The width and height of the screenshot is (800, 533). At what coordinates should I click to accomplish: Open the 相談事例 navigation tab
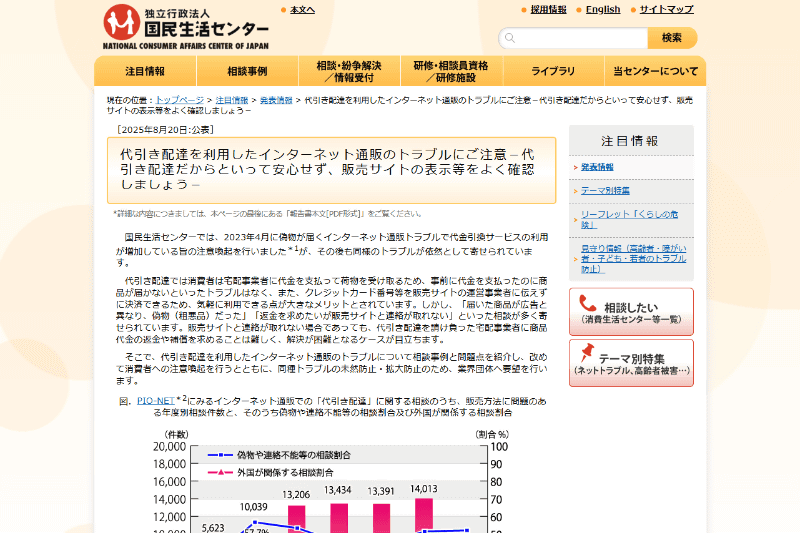tap(247, 71)
